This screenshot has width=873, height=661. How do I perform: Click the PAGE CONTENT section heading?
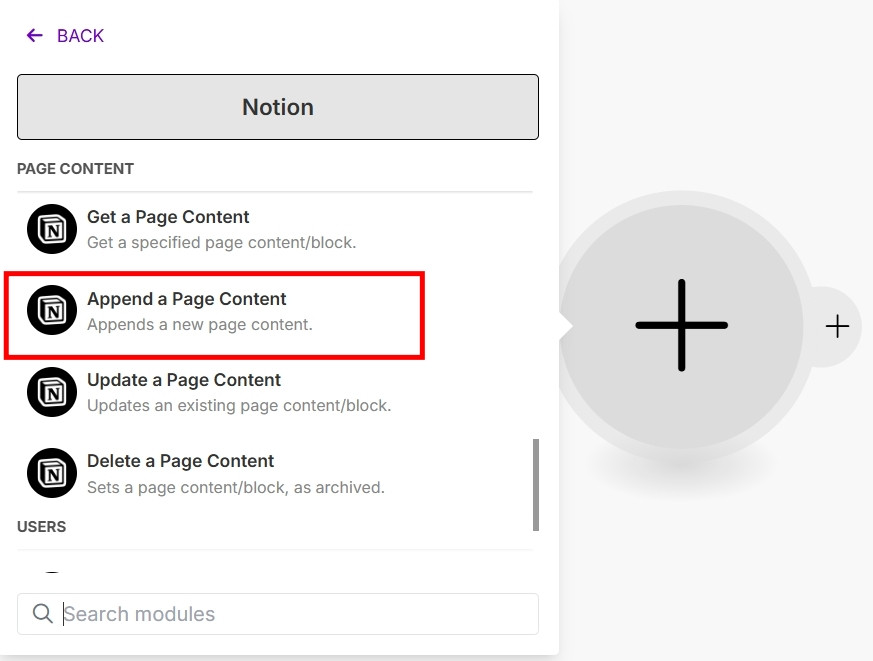76,169
